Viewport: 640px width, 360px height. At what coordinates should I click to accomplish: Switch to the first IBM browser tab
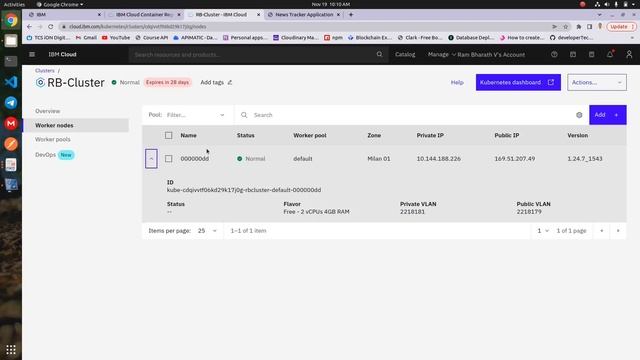click(x=63, y=15)
